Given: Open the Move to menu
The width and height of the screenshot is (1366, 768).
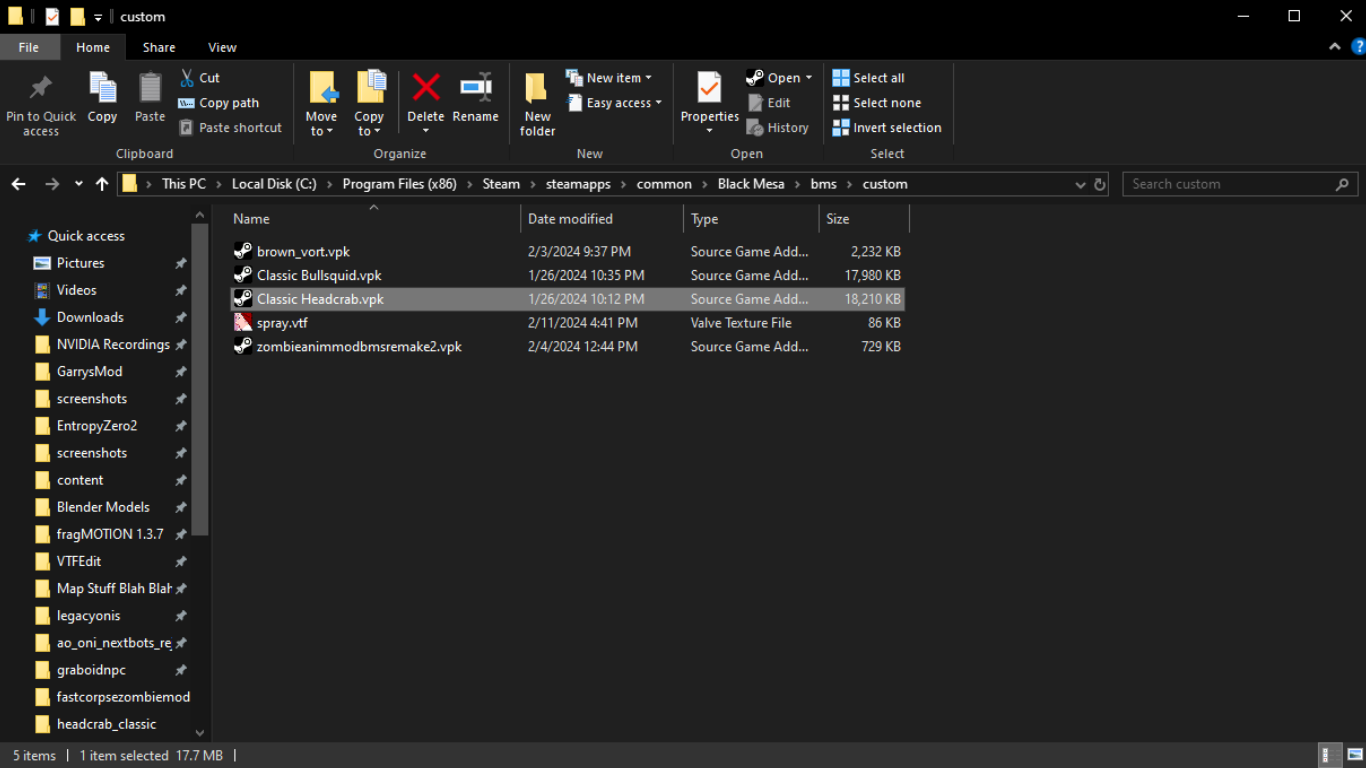Looking at the screenshot, I should point(322,104).
